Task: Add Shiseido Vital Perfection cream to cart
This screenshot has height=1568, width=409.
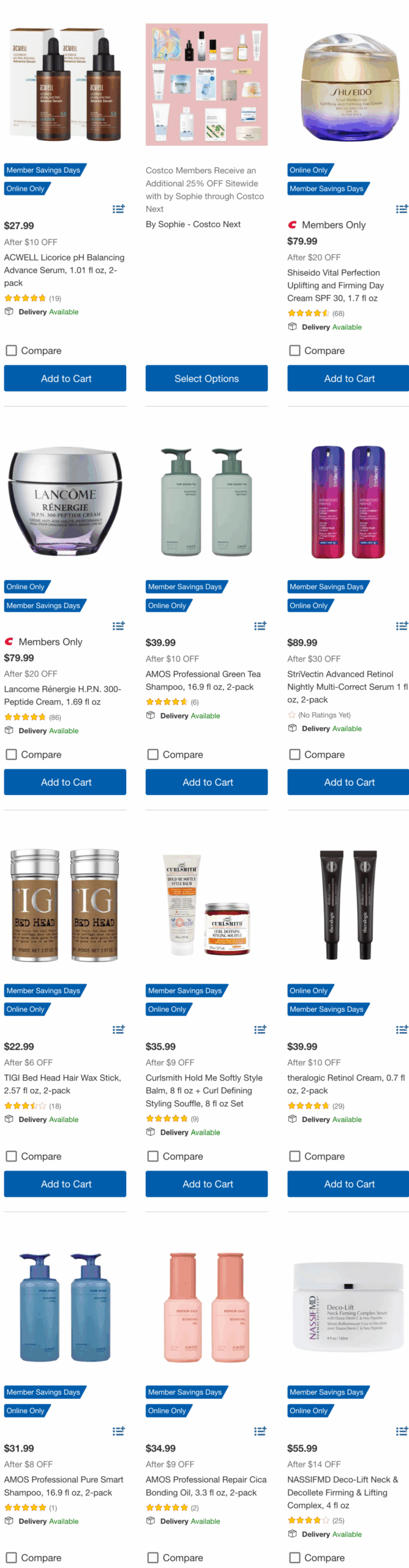Action: 348,379
